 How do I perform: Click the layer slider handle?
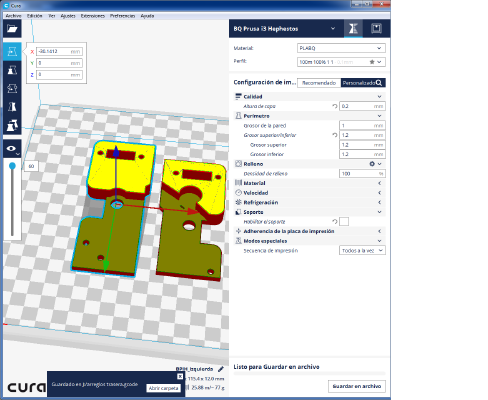point(12,166)
